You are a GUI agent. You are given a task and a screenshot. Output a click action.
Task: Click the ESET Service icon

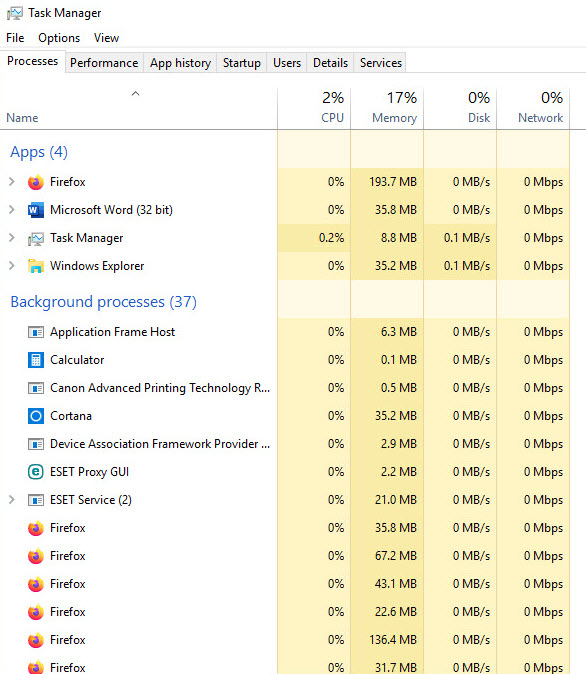(x=36, y=500)
